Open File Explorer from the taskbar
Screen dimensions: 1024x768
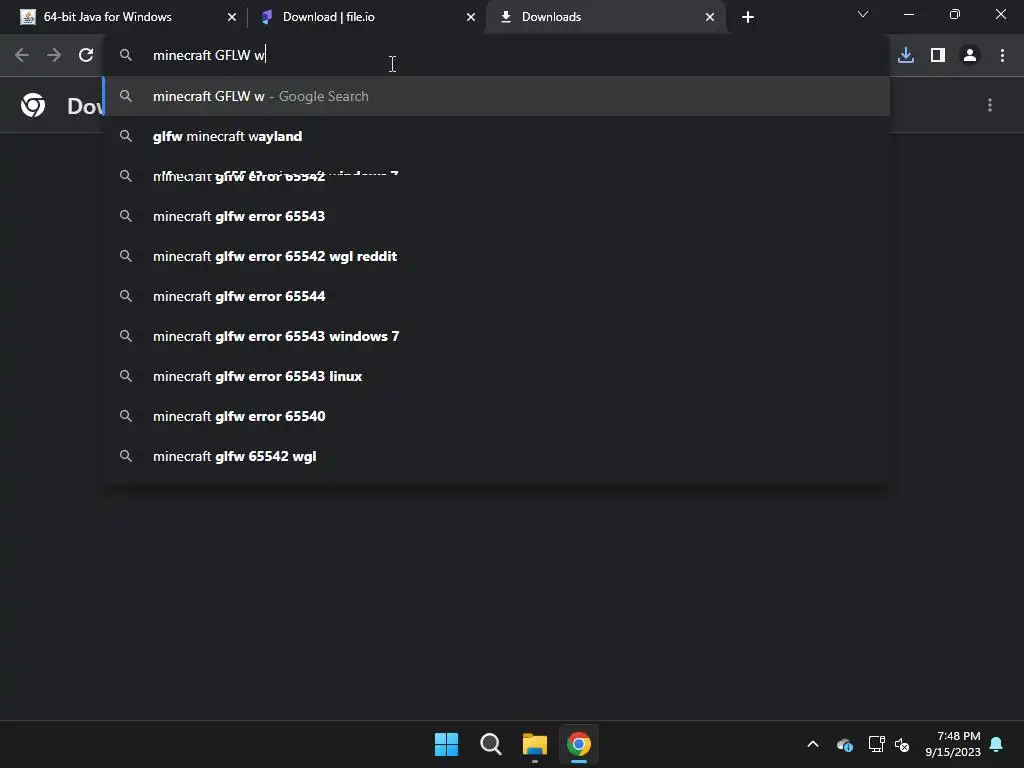[534, 744]
